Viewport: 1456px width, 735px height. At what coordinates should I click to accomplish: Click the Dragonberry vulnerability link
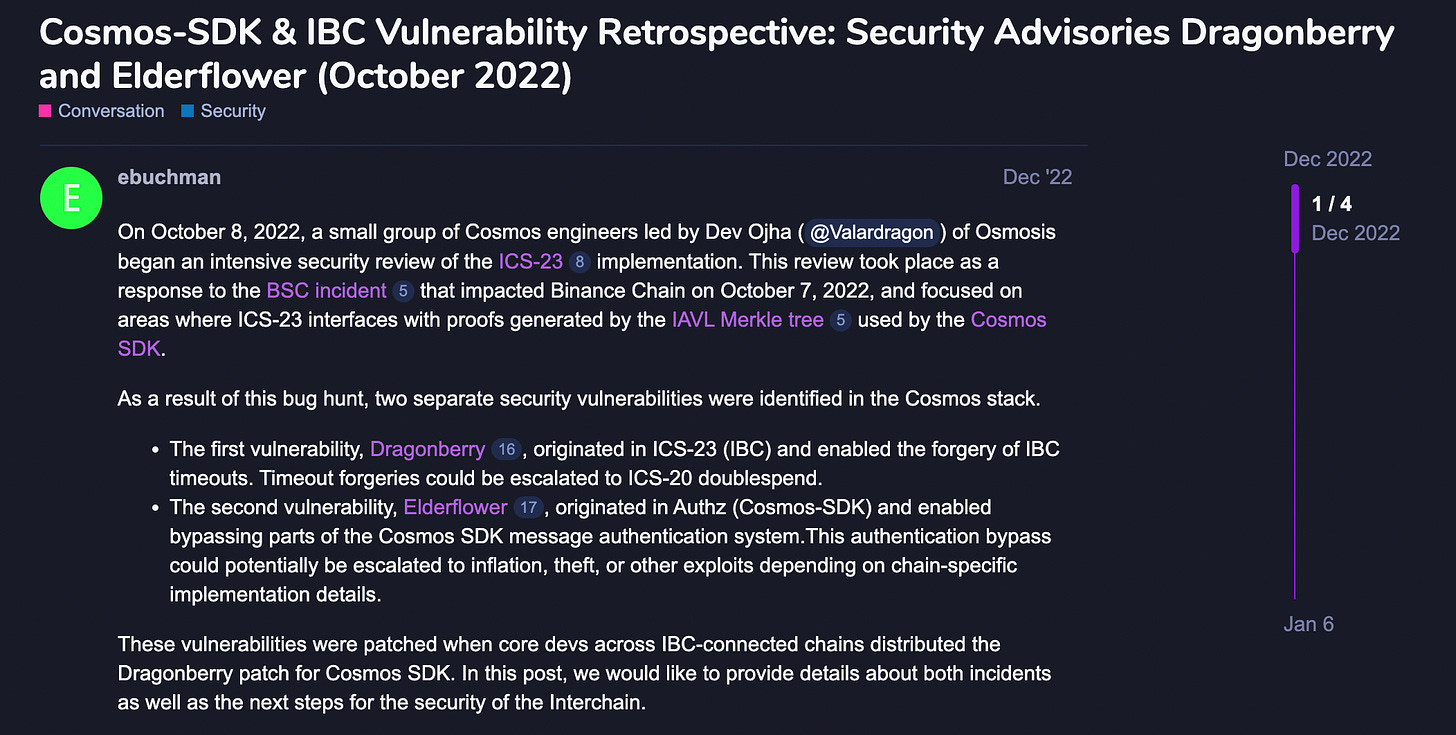427,449
